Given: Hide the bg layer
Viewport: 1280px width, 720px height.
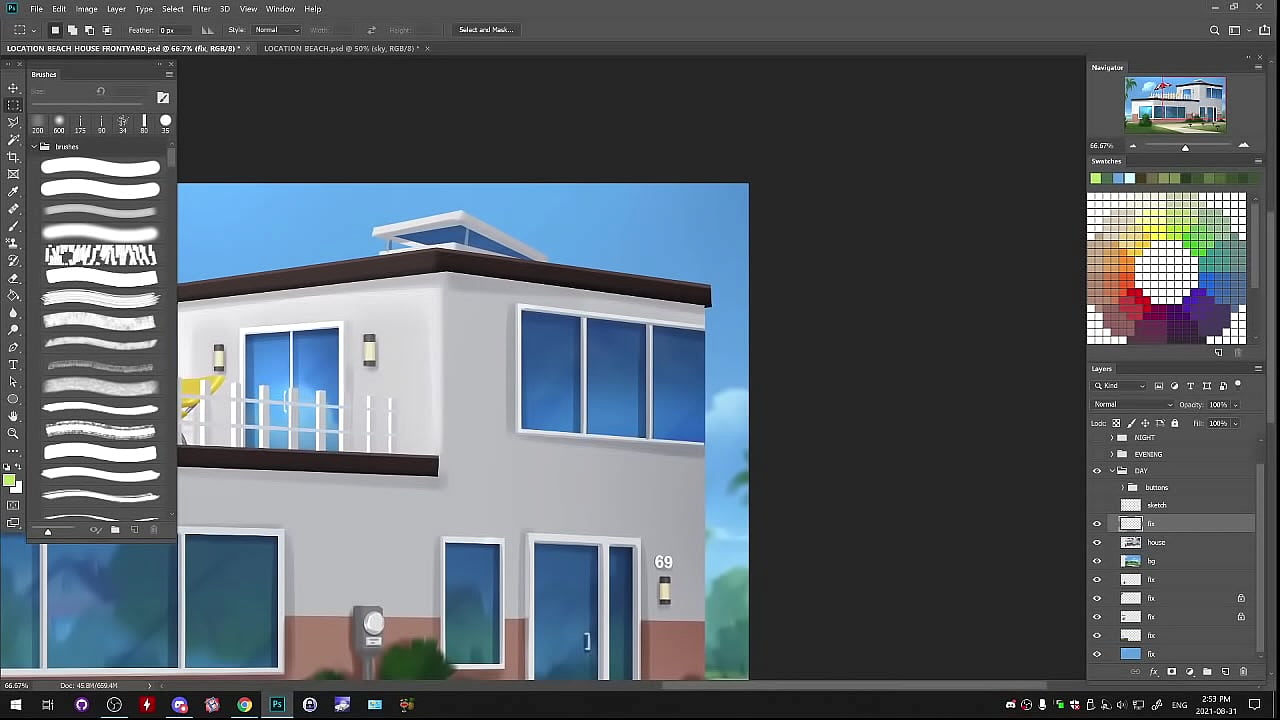Looking at the screenshot, I should 1097,561.
